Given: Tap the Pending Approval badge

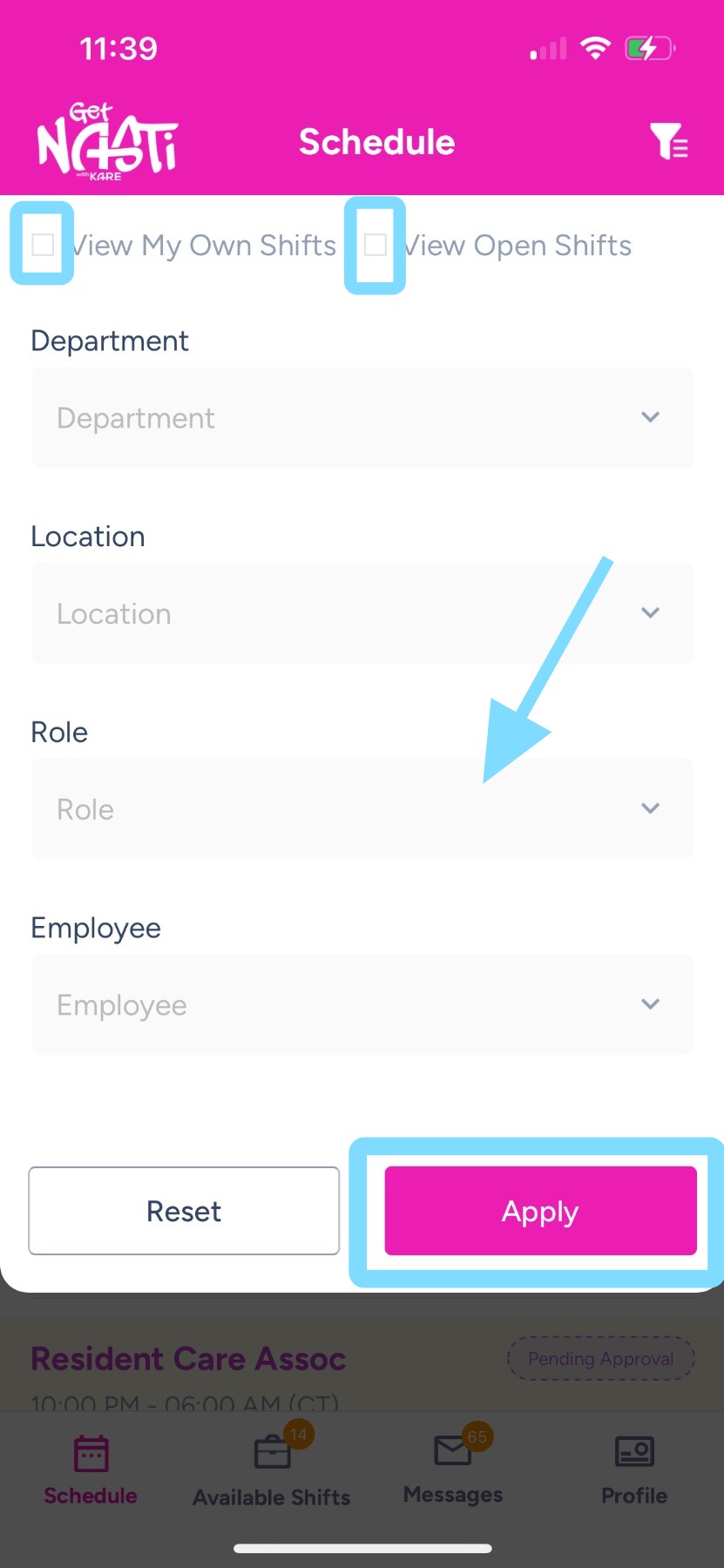Looking at the screenshot, I should (x=600, y=1358).
